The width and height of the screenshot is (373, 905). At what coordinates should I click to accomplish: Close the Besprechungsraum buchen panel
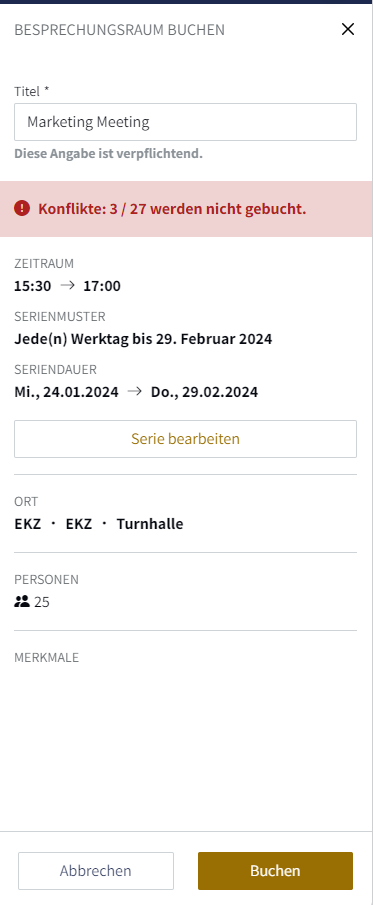[348, 29]
